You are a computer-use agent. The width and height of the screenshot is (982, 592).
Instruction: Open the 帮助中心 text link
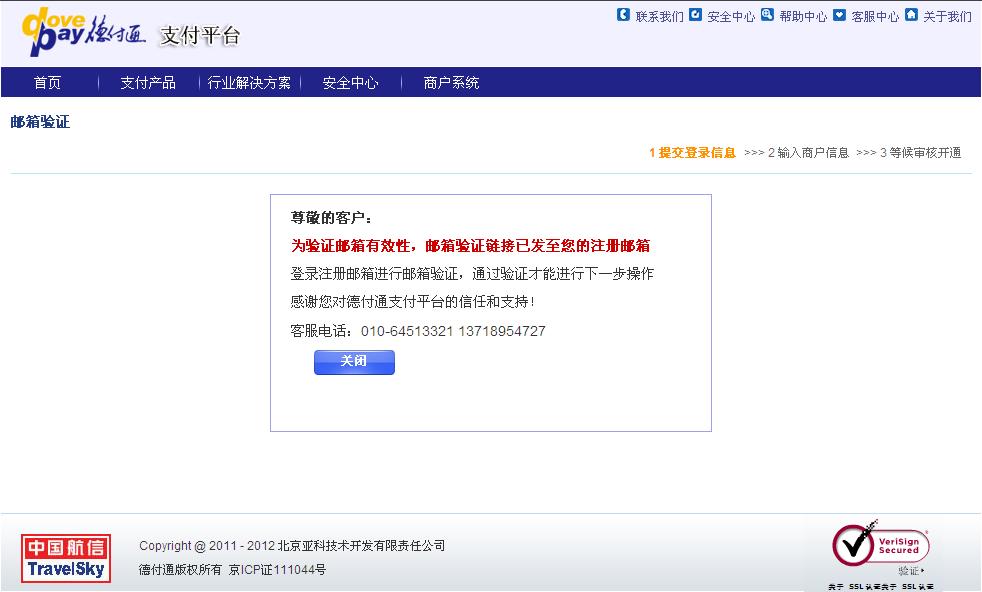tap(803, 17)
